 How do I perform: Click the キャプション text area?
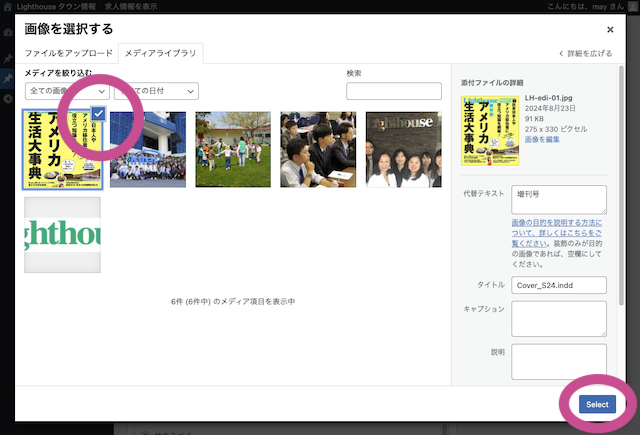[x=559, y=319]
